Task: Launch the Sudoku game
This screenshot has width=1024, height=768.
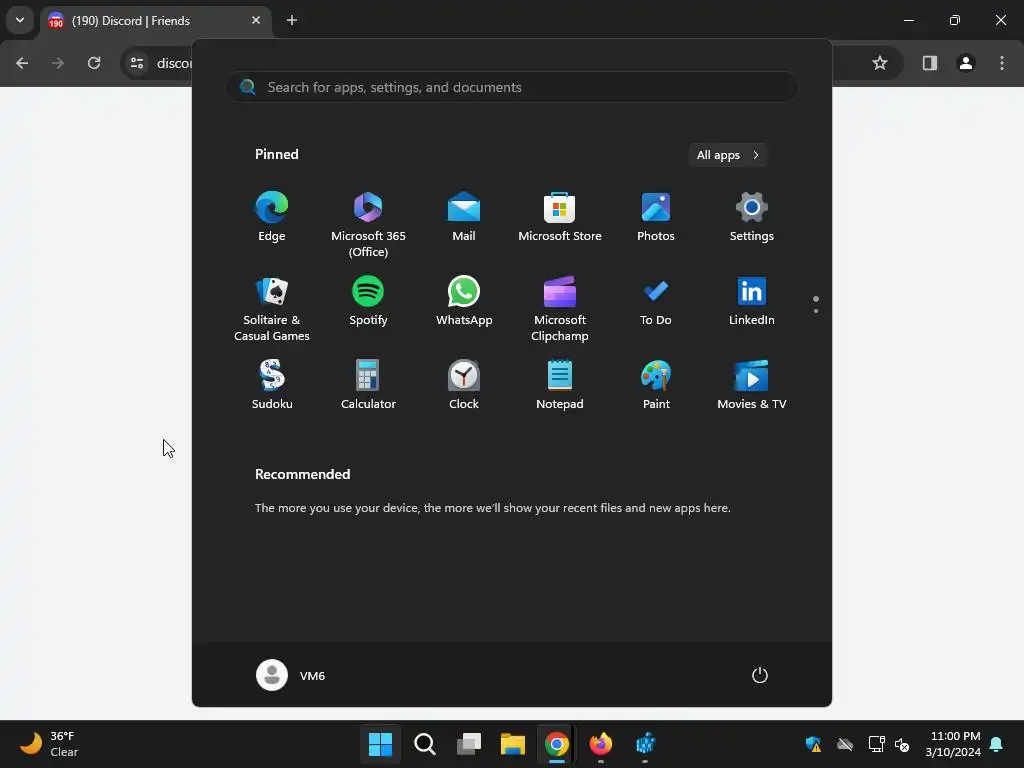Action: 272,385
